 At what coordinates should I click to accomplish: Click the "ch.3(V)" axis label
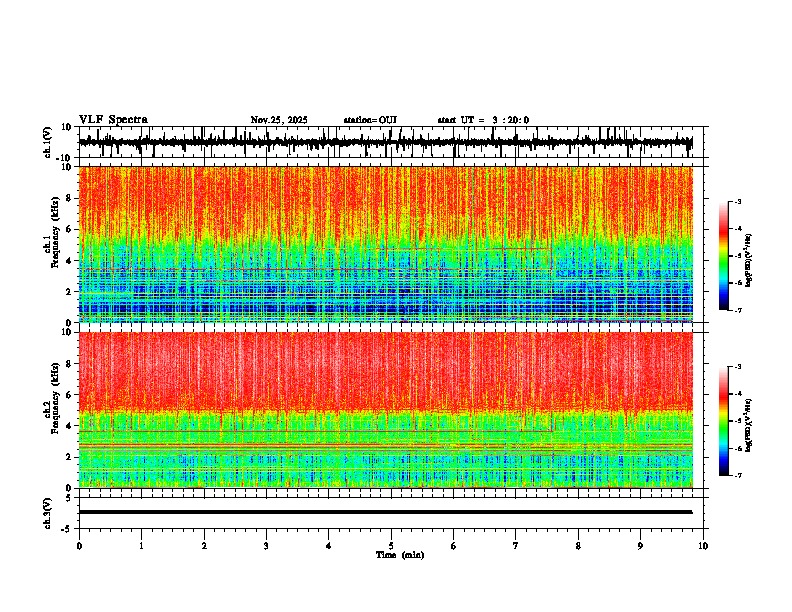(x=47, y=513)
